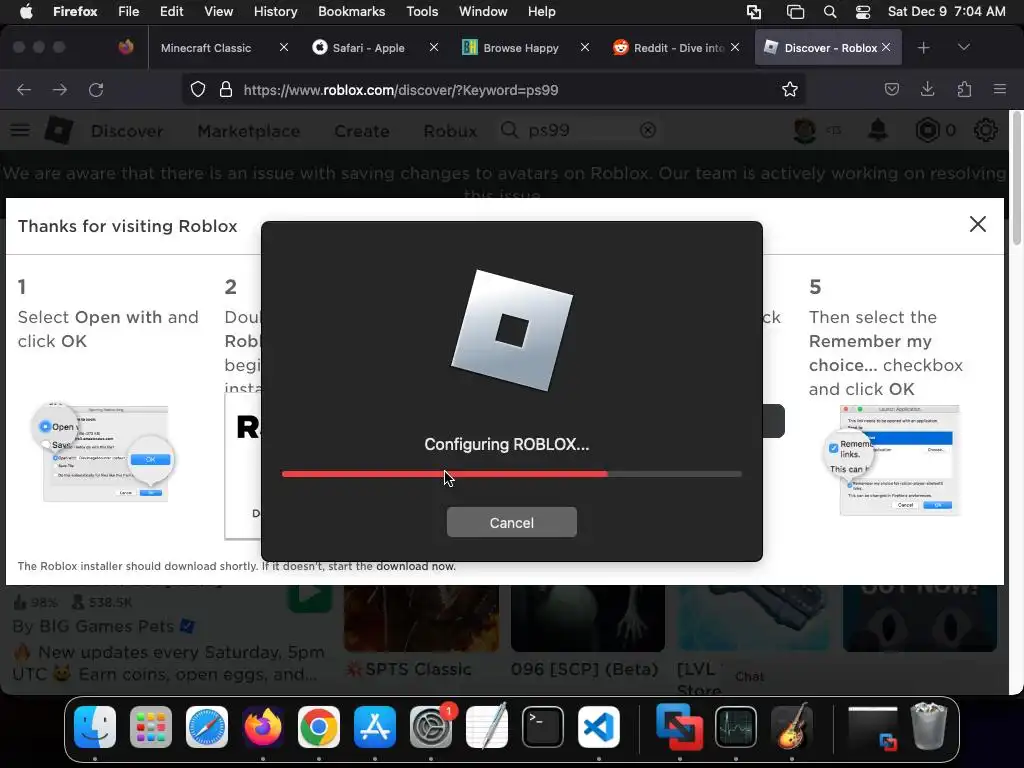The height and width of the screenshot is (768, 1024).
Task: Click the 'download now' link
Action: click(415, 566)
